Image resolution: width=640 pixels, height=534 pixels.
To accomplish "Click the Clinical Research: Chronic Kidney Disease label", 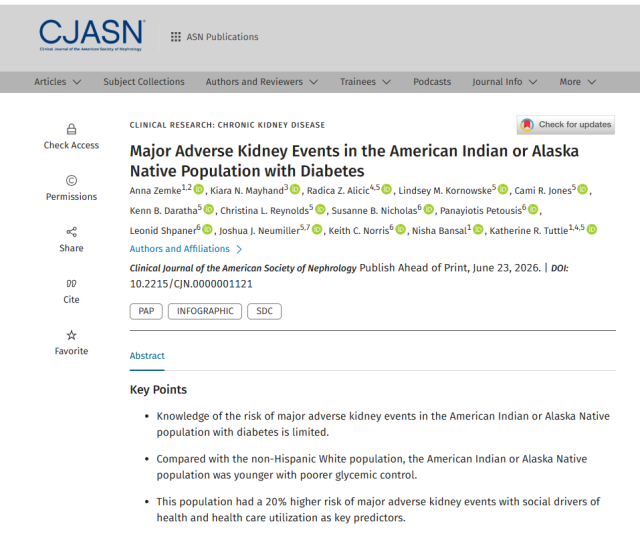I will [x=227, y=125].
